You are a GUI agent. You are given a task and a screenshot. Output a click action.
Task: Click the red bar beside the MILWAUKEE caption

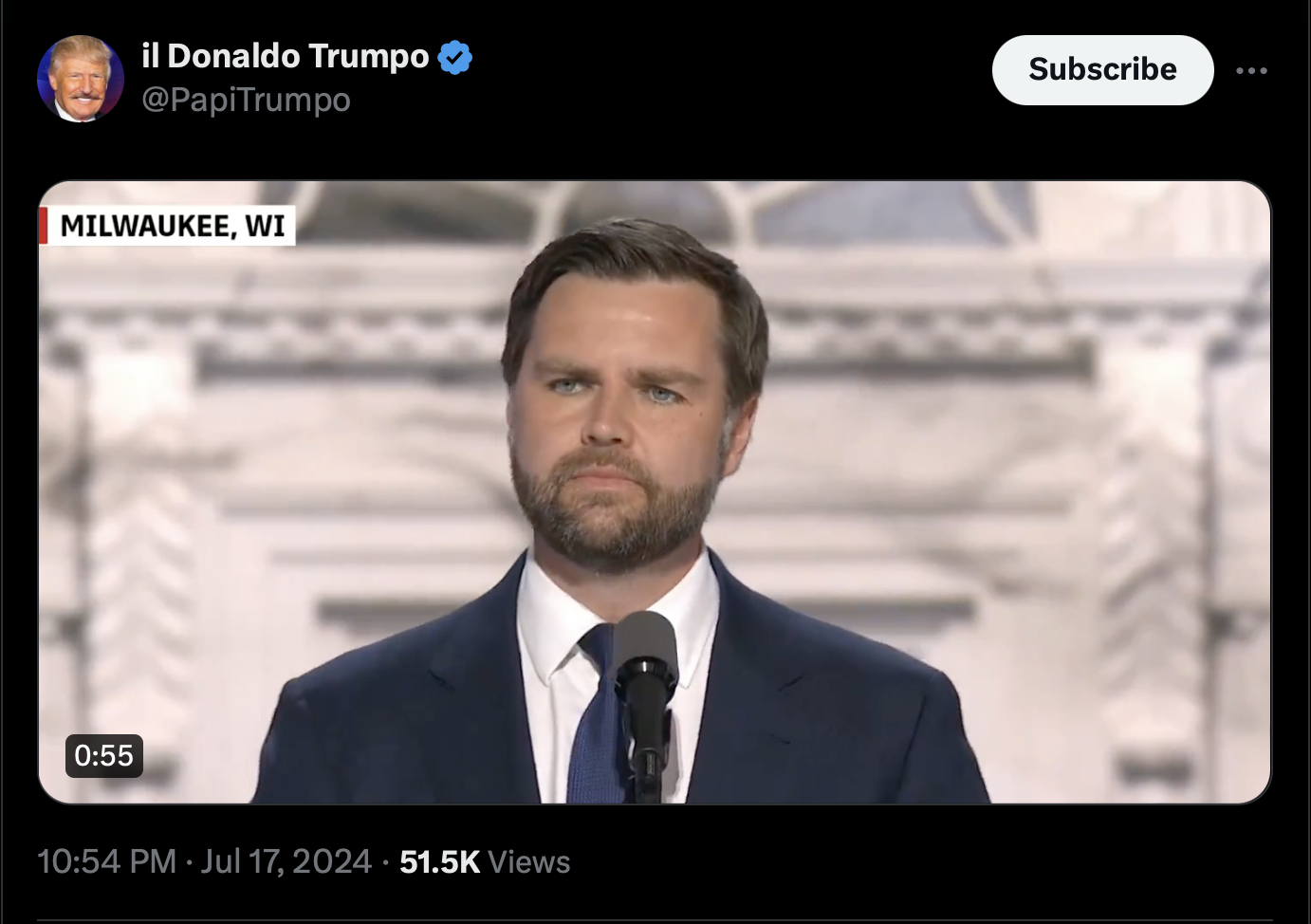[44, 226]
